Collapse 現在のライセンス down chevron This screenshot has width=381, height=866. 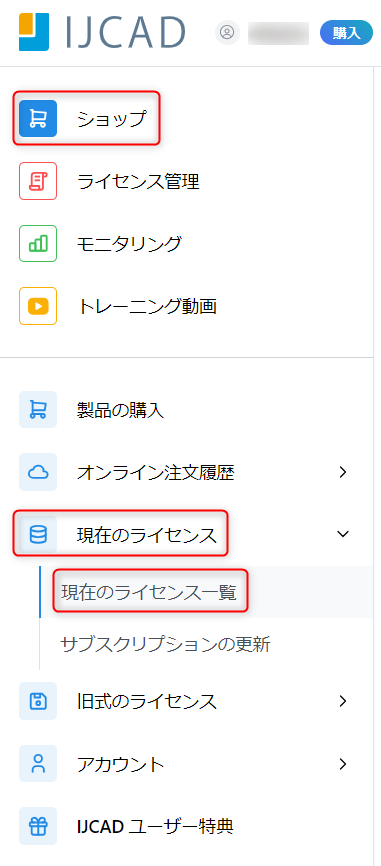click(x=343, y=534)
